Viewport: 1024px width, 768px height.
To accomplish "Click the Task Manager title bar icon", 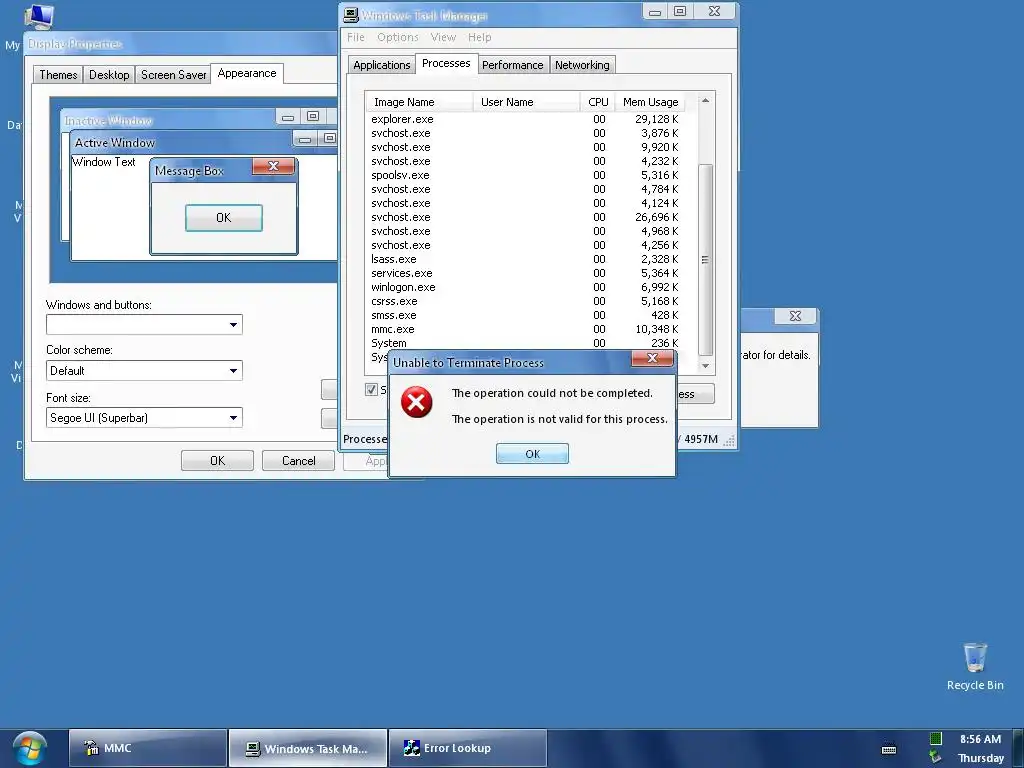I will pos(351,15).
